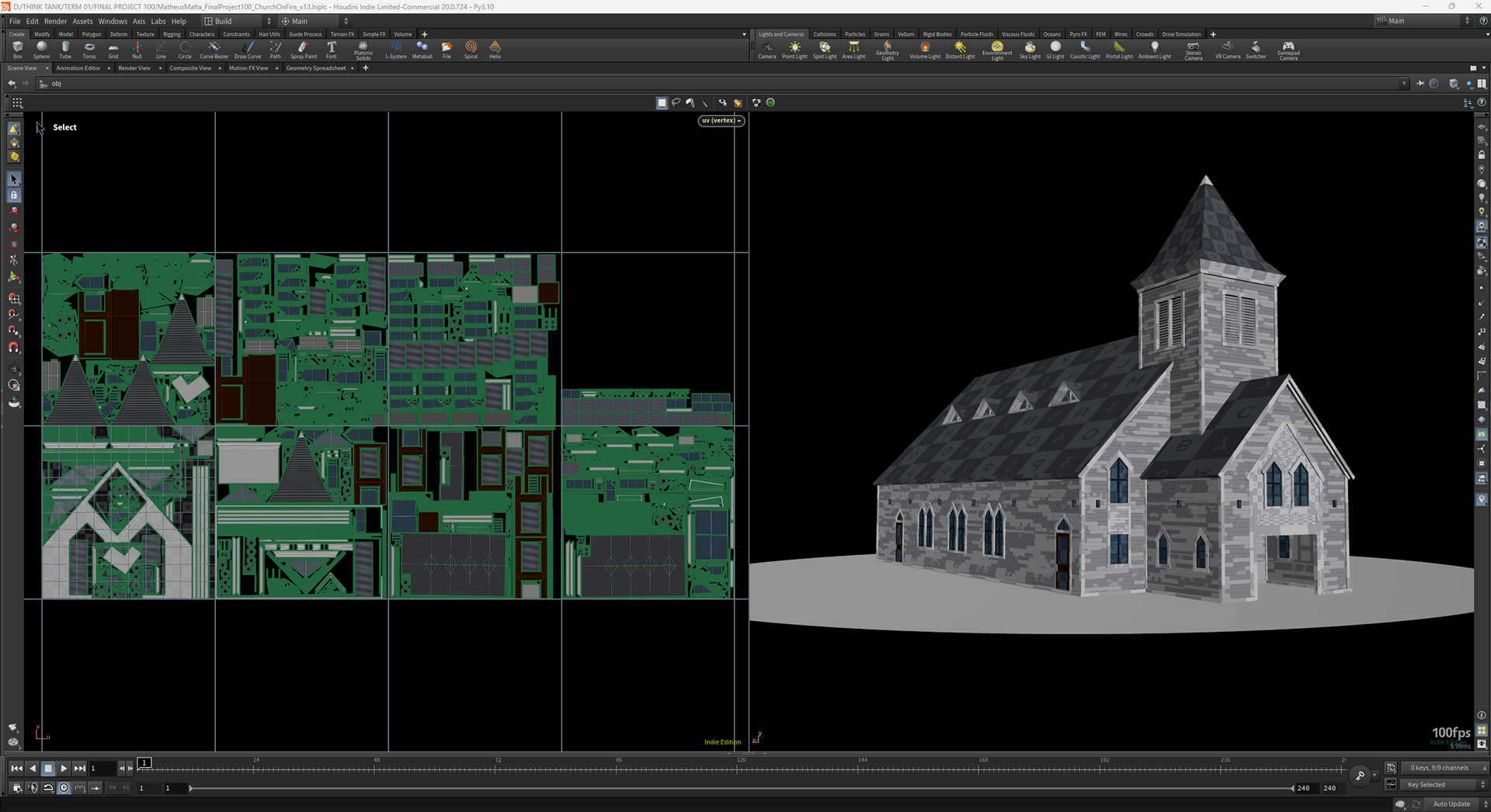Toggle audio scrubbing on the timeline
The height and width of the screenshot is (812, 1491).
pyautogui.click(x=33, y=788)
